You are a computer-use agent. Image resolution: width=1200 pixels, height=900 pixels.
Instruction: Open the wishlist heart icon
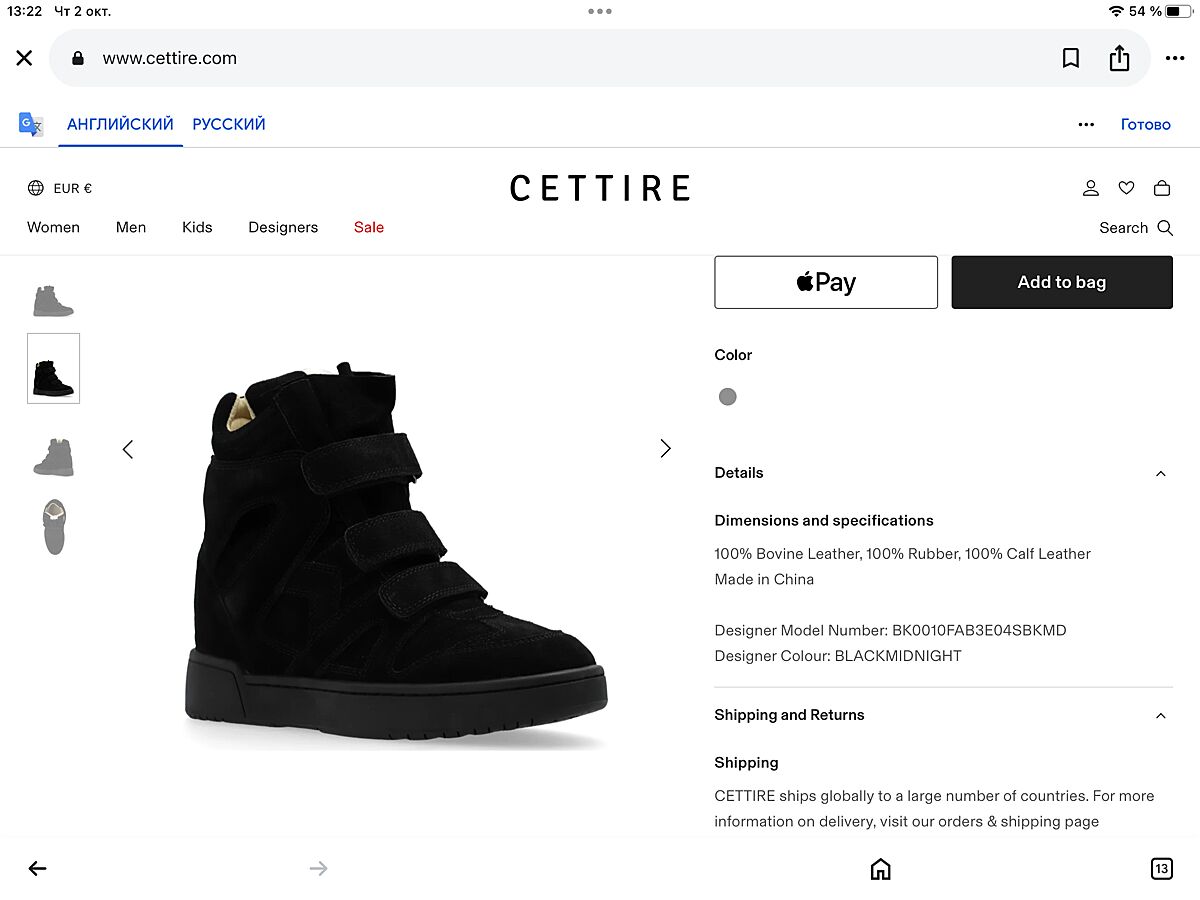tap(1126, 188)
